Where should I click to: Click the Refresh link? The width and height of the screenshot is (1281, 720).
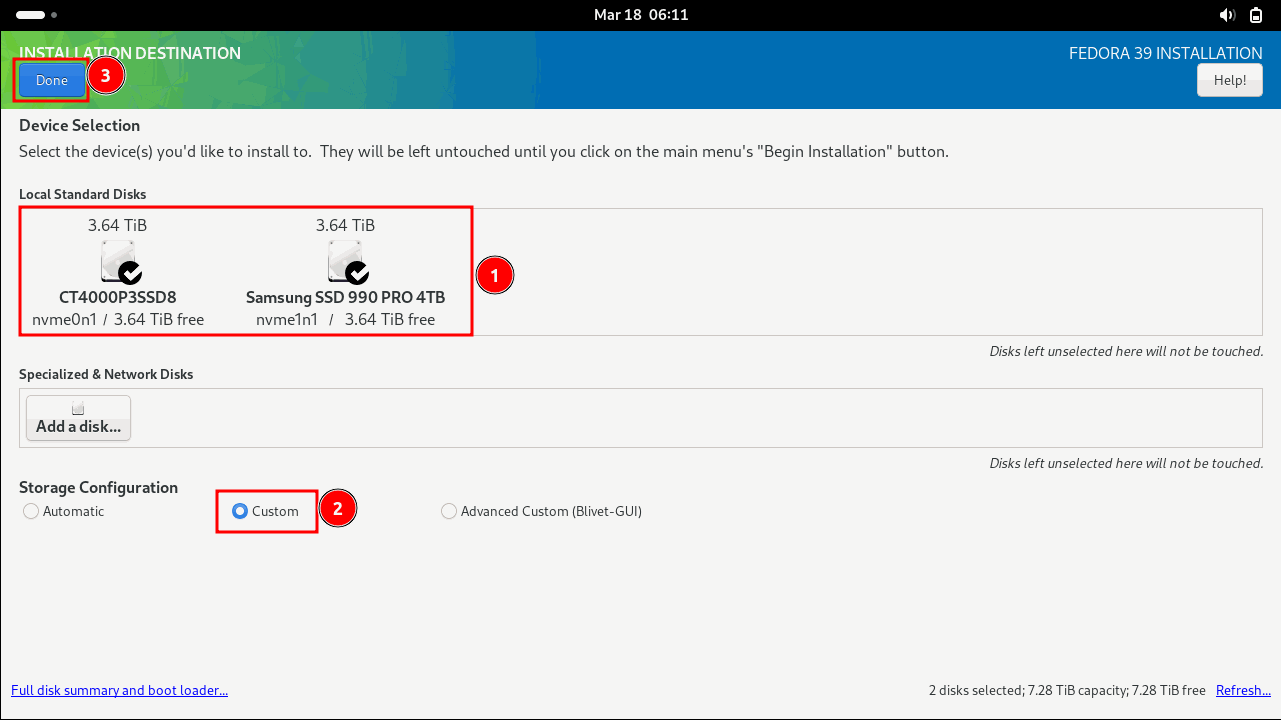pyautogui.click(x=1243, y=690)
